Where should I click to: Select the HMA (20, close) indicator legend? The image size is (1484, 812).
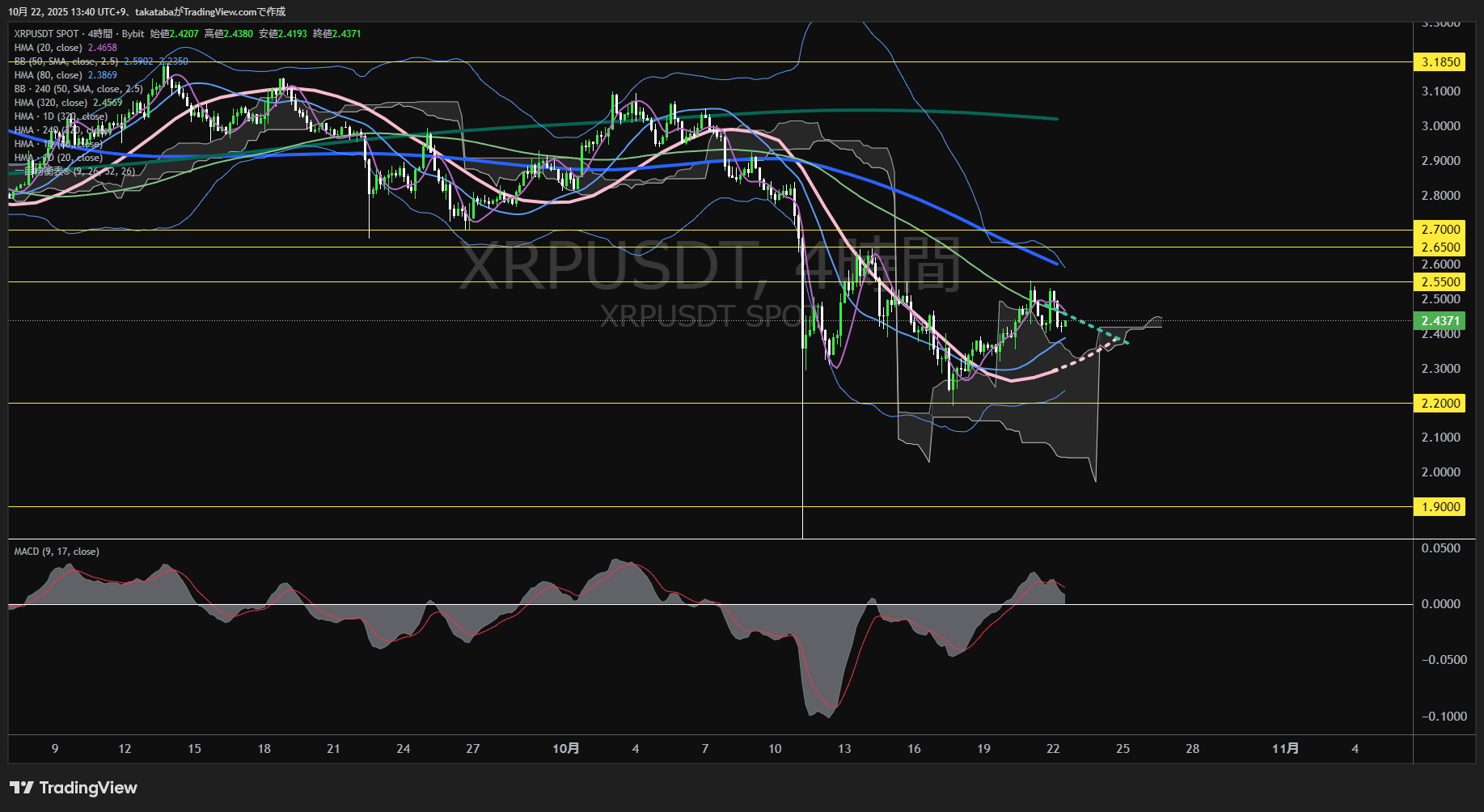click(x=49, y=48)
